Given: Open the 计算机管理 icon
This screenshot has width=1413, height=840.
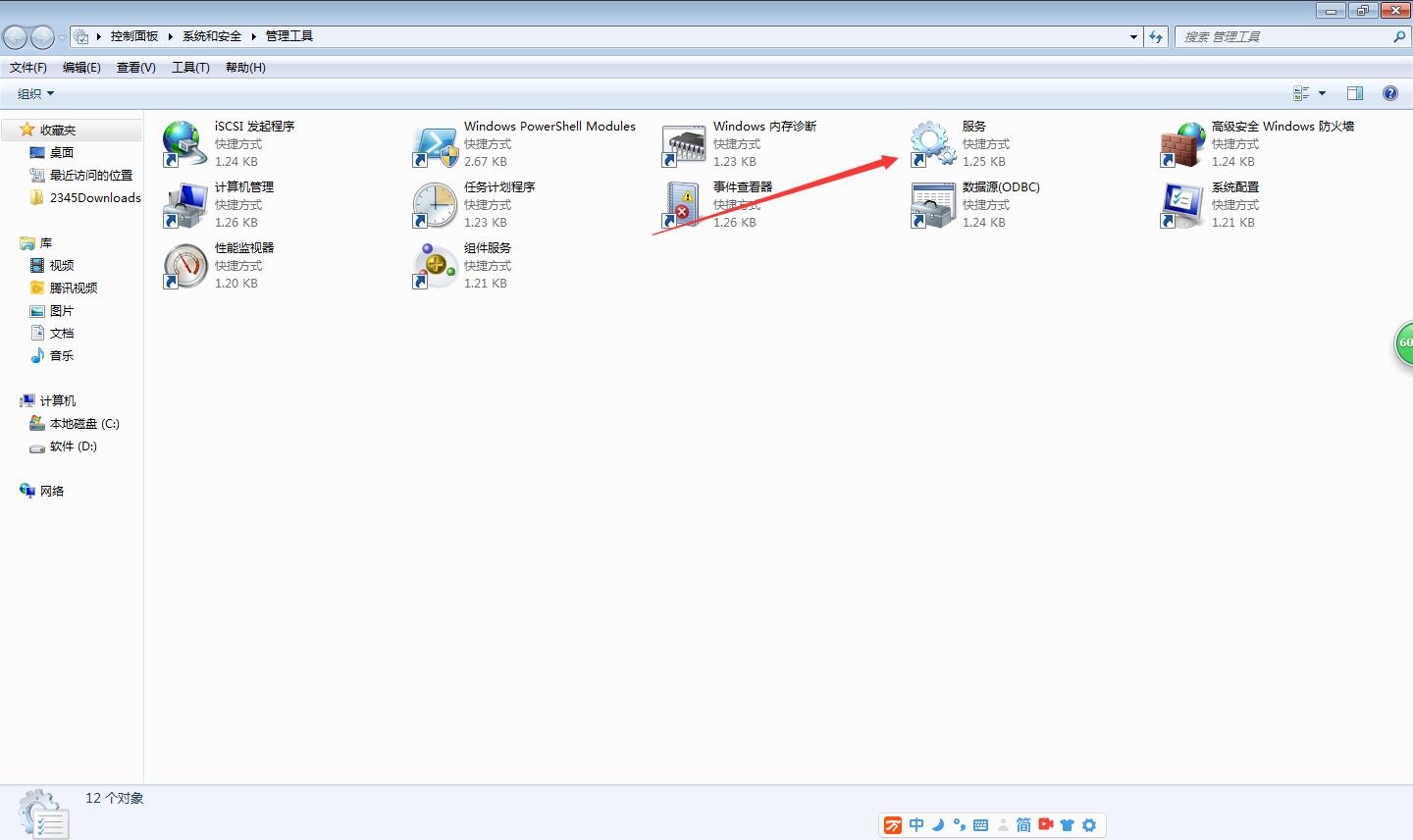Looking at the screenshot, I should coord(185,205).
